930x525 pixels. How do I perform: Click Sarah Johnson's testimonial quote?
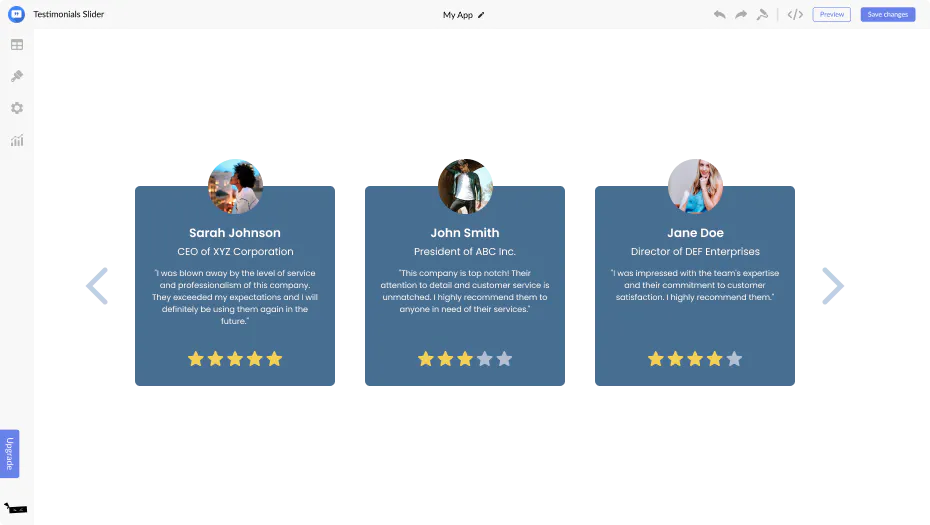click(x=235, y=297)
